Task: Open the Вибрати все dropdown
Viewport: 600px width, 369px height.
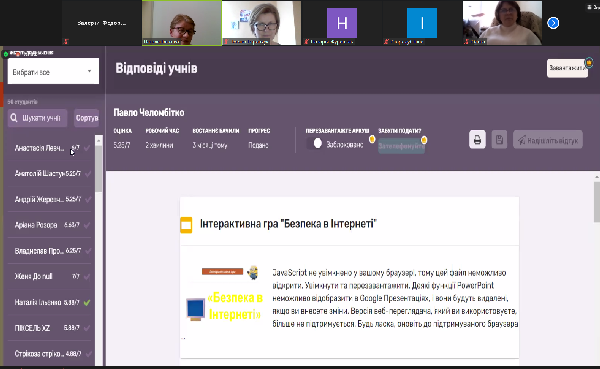Action: coord(53,72)
